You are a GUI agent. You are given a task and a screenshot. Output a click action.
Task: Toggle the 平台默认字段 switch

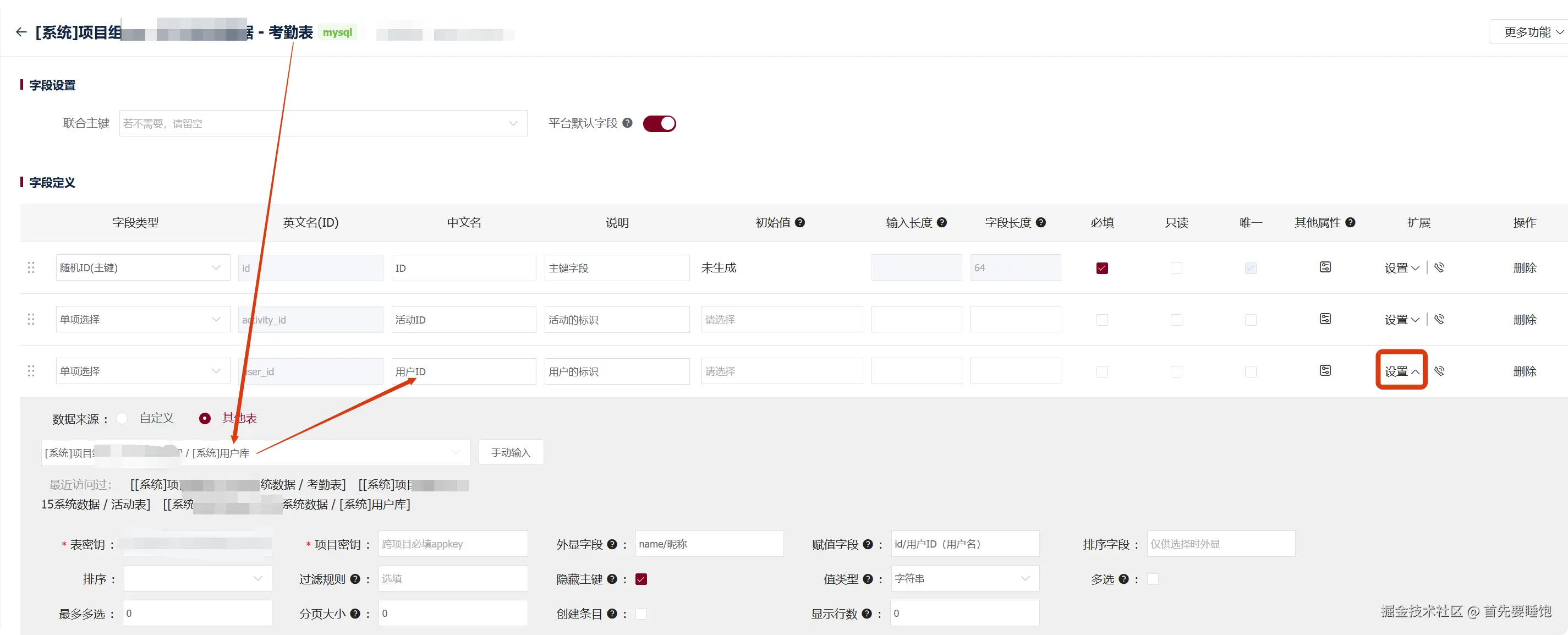click(659, 124)
